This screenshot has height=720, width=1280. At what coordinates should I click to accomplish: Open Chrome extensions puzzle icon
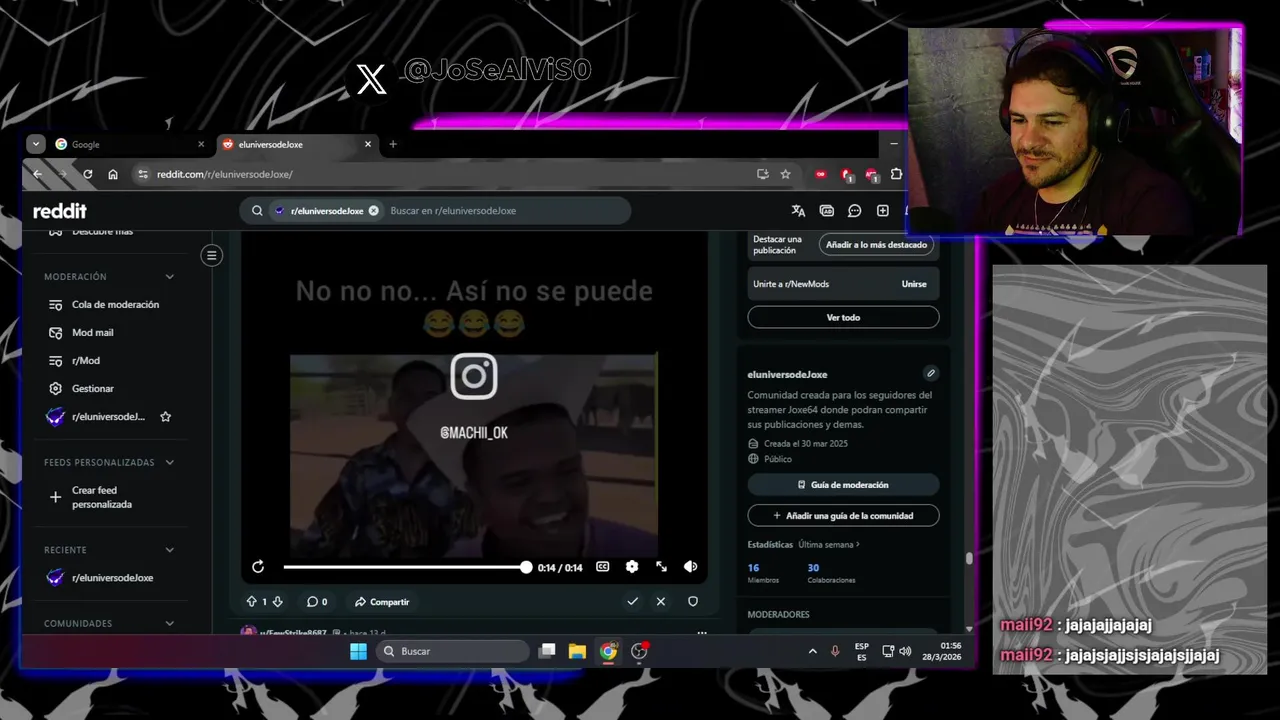tap(896, 174)
